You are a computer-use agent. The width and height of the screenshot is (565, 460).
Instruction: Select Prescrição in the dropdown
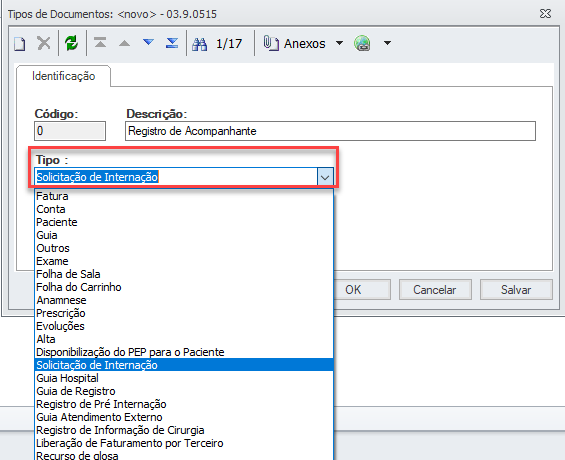(184, 313)
